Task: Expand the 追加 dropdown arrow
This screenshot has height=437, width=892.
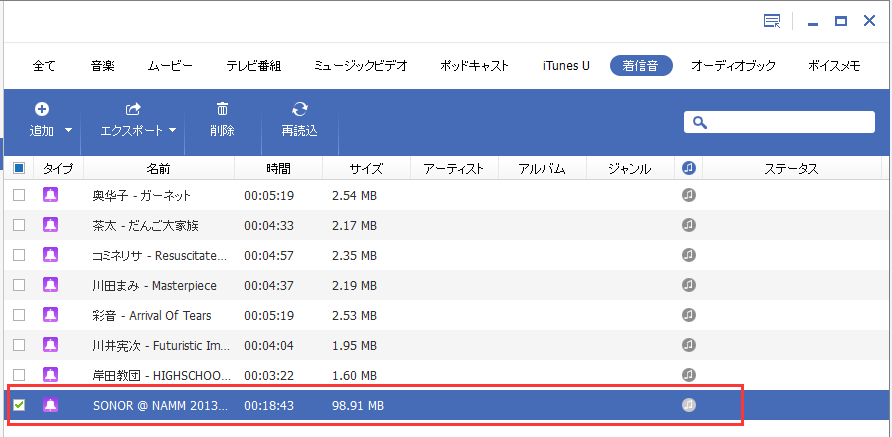Action: [68, 130]
